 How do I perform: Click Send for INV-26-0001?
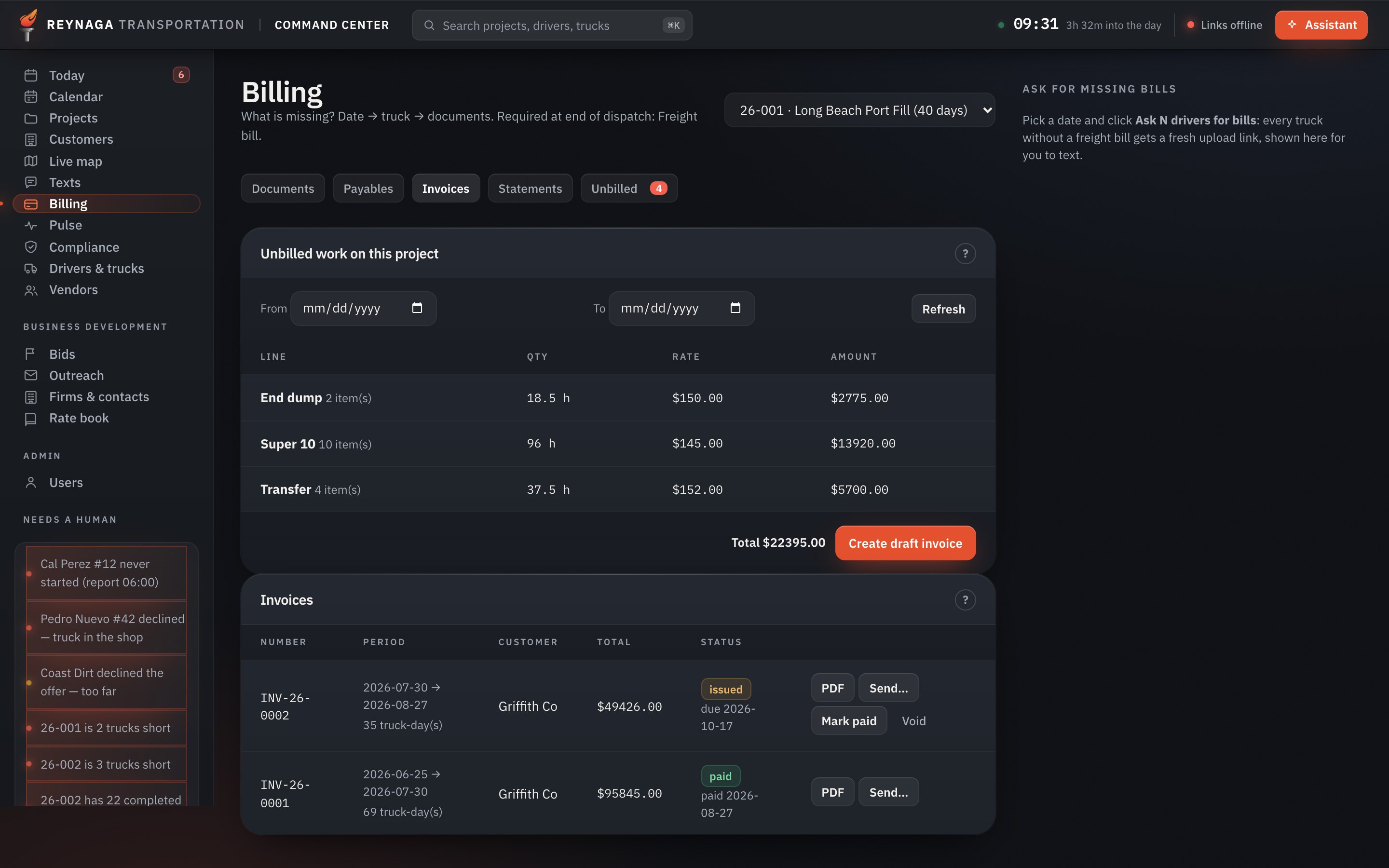(x=888, y=792)
